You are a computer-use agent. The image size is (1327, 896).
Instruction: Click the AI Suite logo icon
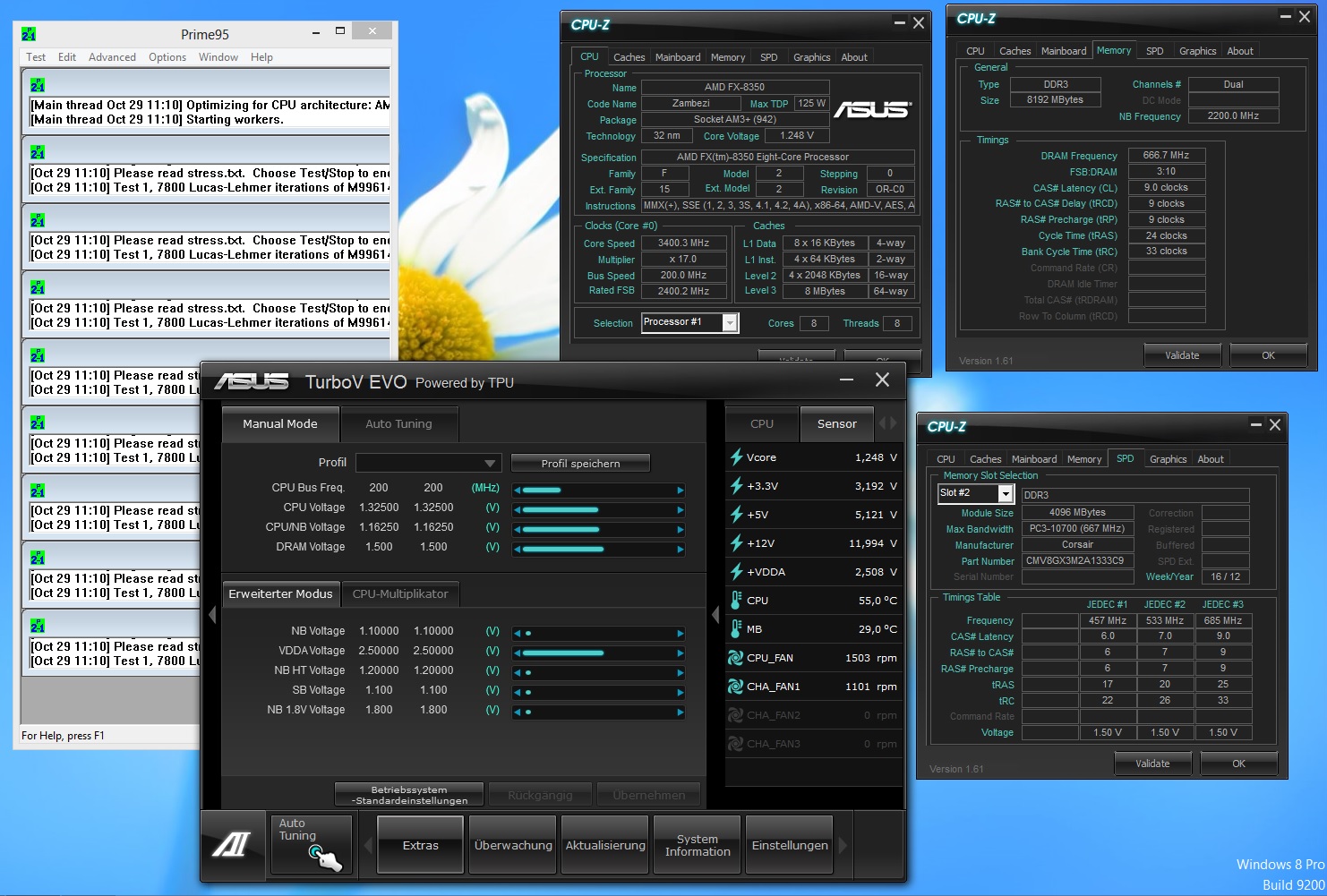point(232,845)
